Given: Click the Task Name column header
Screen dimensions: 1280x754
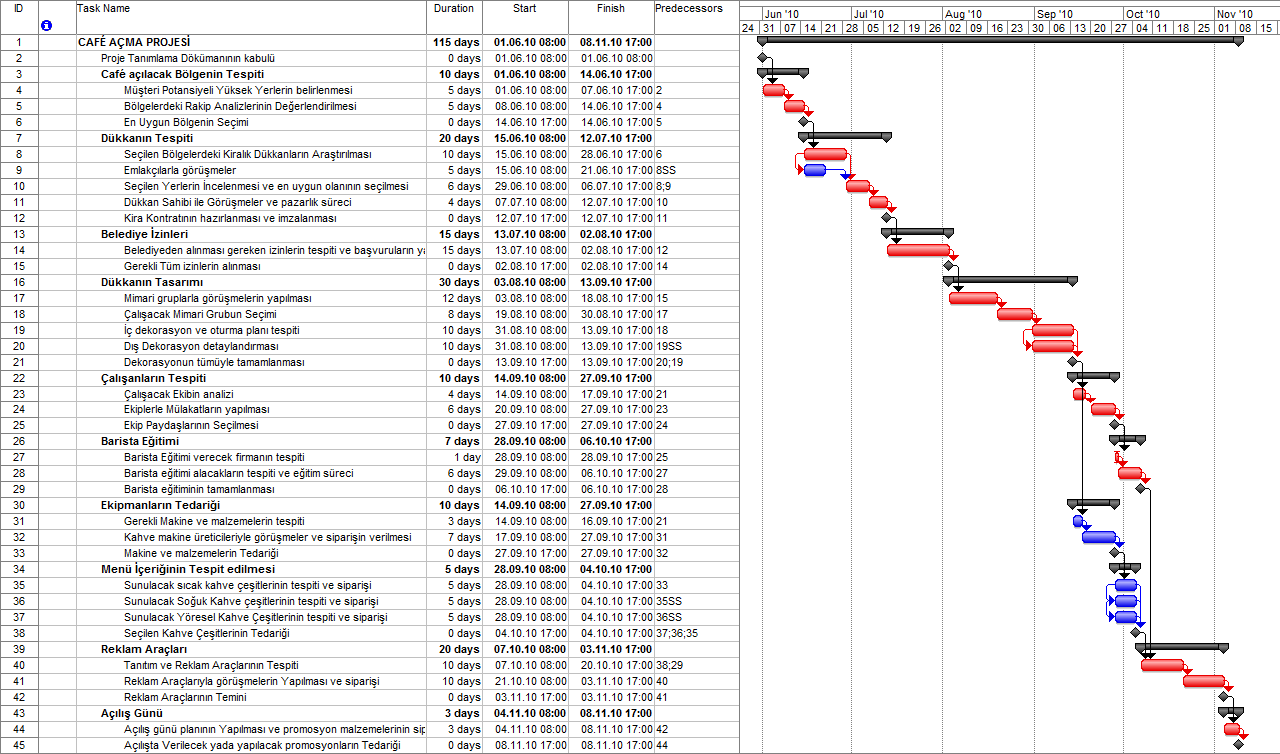Looking at the screenshot, I should pos(104,9).
